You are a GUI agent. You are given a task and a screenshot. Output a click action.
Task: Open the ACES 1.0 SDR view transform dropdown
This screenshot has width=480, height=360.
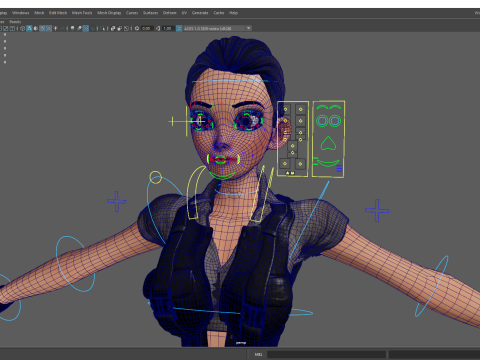(217, 28)
